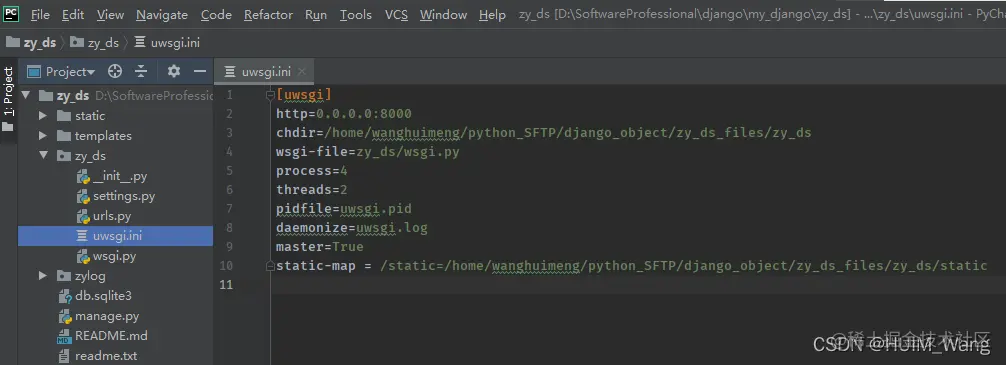Click the urls.py Python file icon

click(x=83, y=216)
